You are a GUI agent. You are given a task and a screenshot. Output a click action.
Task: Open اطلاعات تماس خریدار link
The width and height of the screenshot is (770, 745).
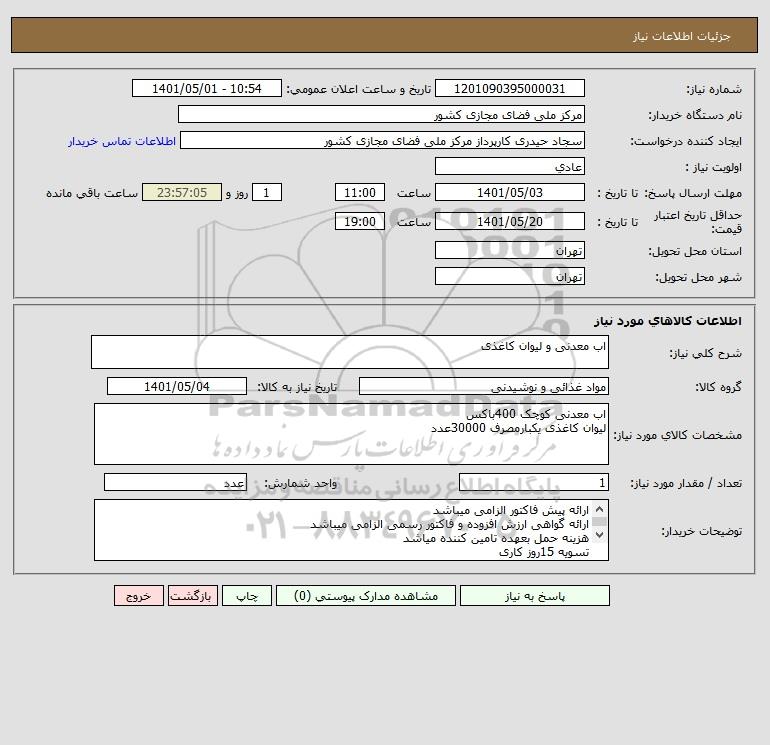[122, 141]
